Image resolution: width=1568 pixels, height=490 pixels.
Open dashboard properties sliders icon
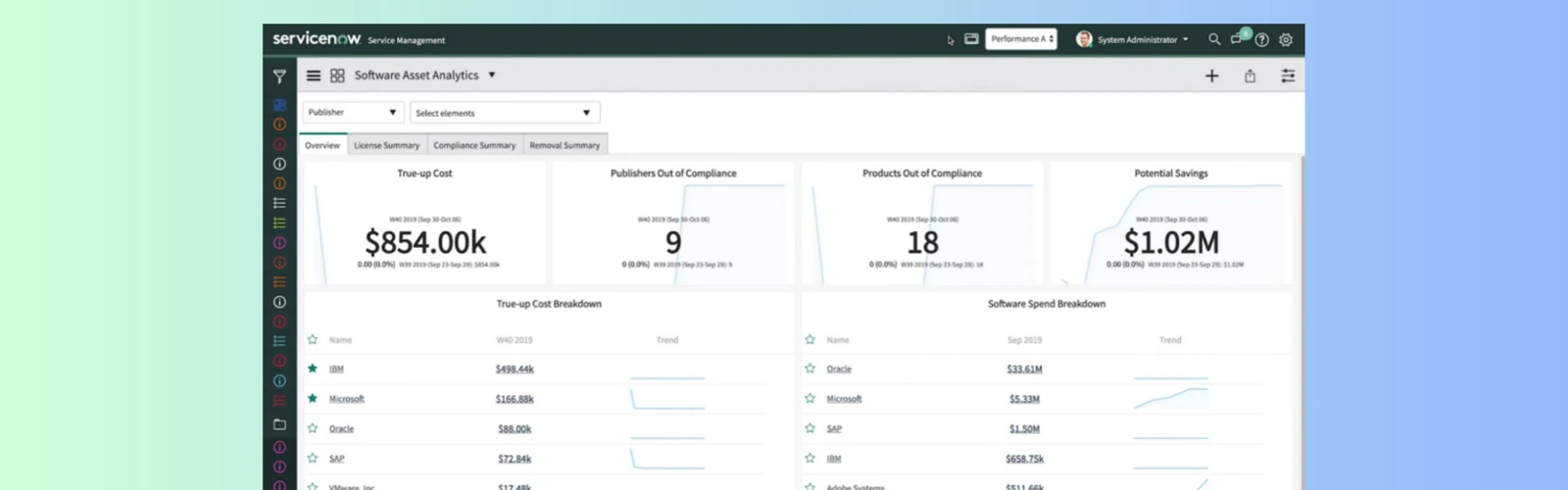coord(1288,75)
